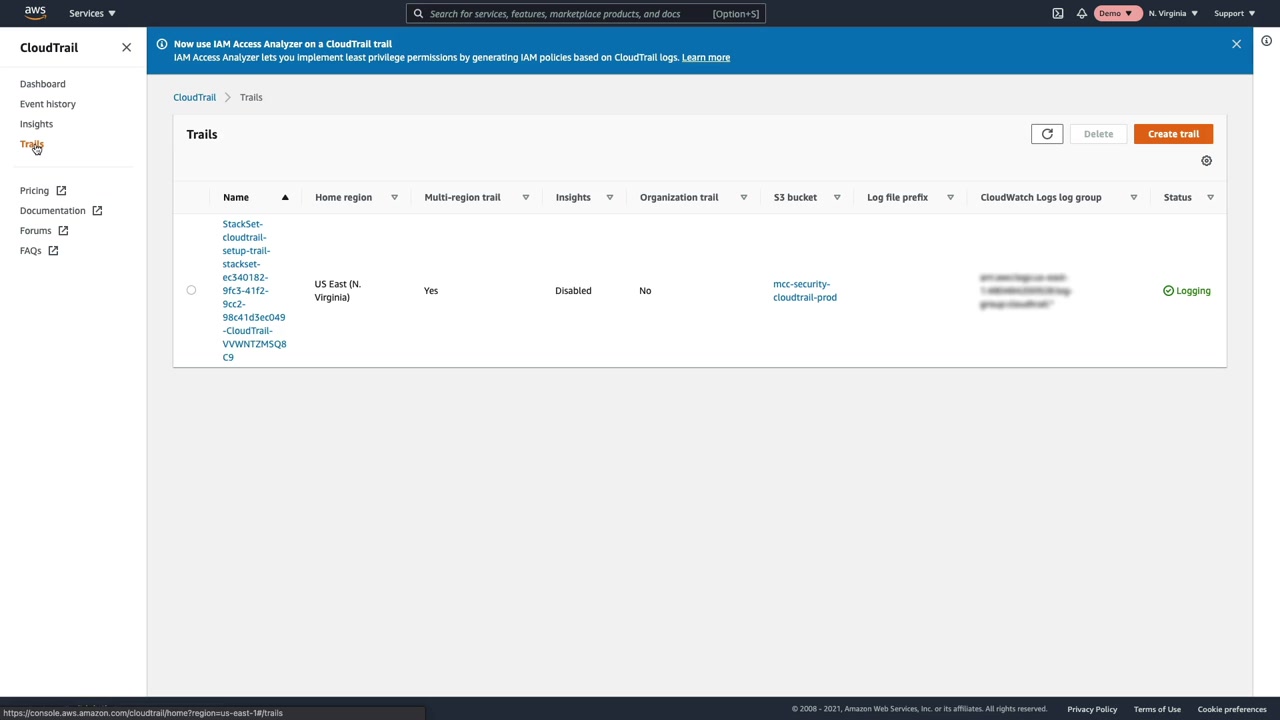Open the StackSet-cloudtrail-setup trail link

254,290
